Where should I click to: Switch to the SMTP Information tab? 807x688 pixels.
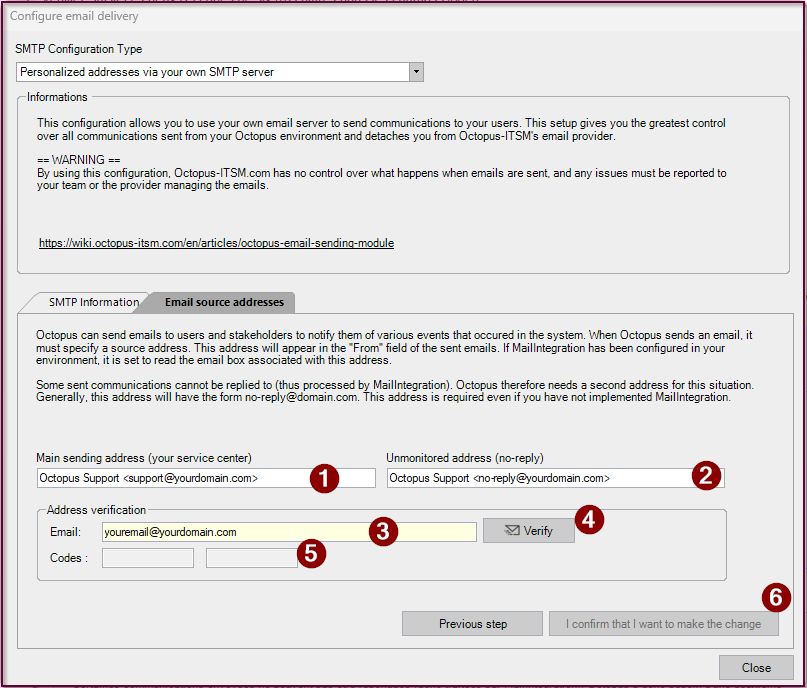[93, 302]
